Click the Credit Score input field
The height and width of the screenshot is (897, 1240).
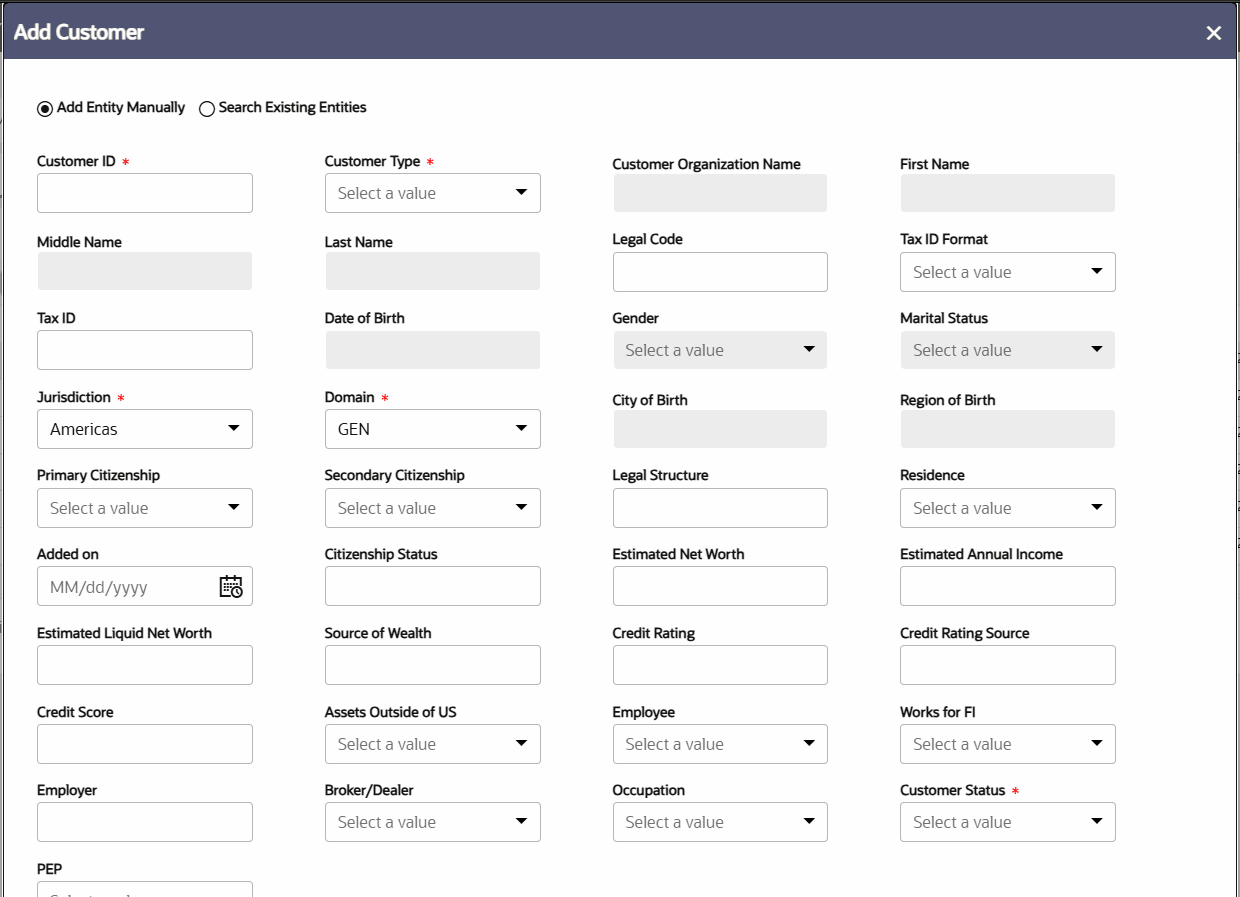click(x=145, y=744)
